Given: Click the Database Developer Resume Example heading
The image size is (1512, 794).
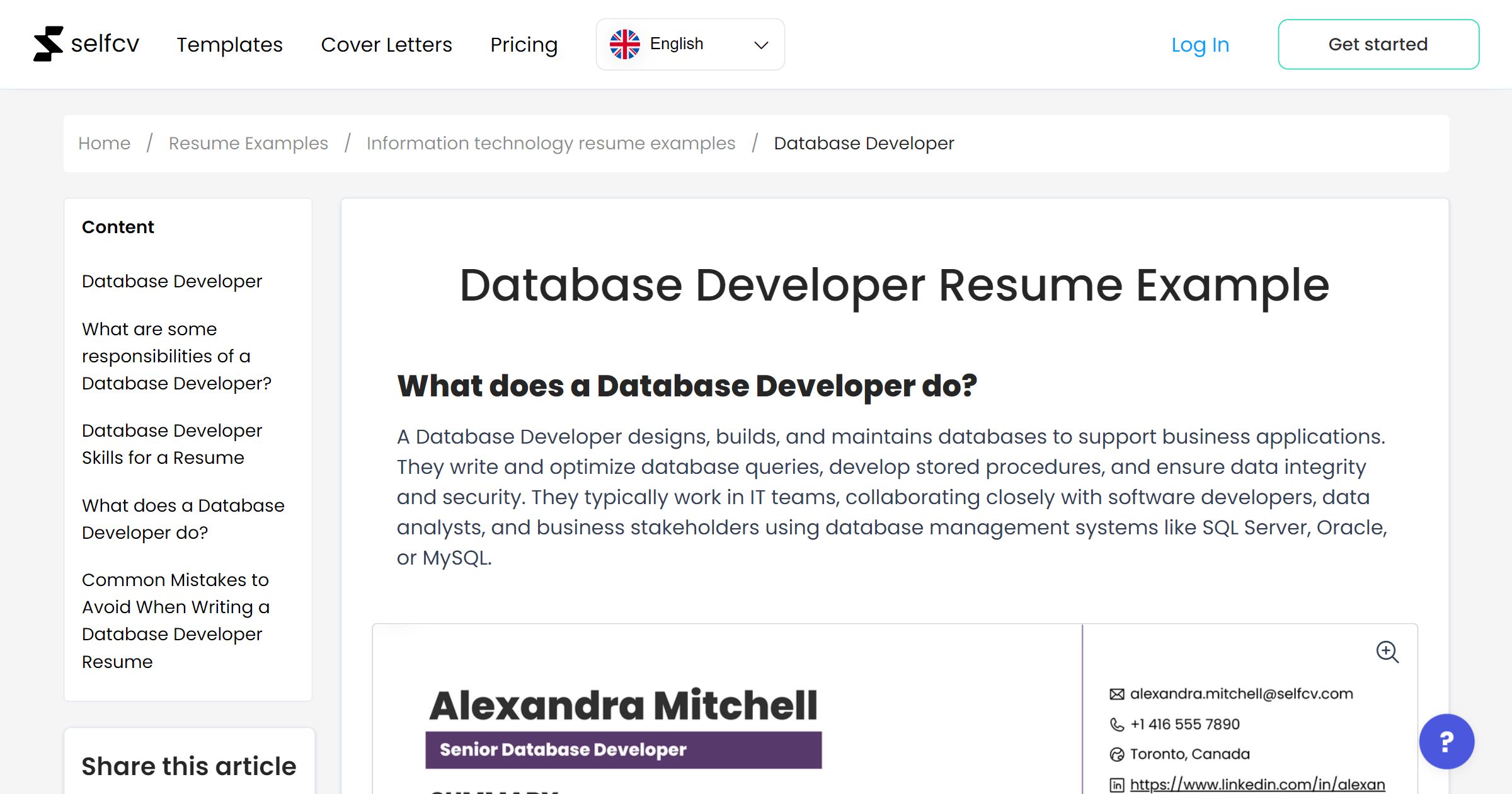Looking at the screenshot, I should pyautogui.click(x=895, y=285).
